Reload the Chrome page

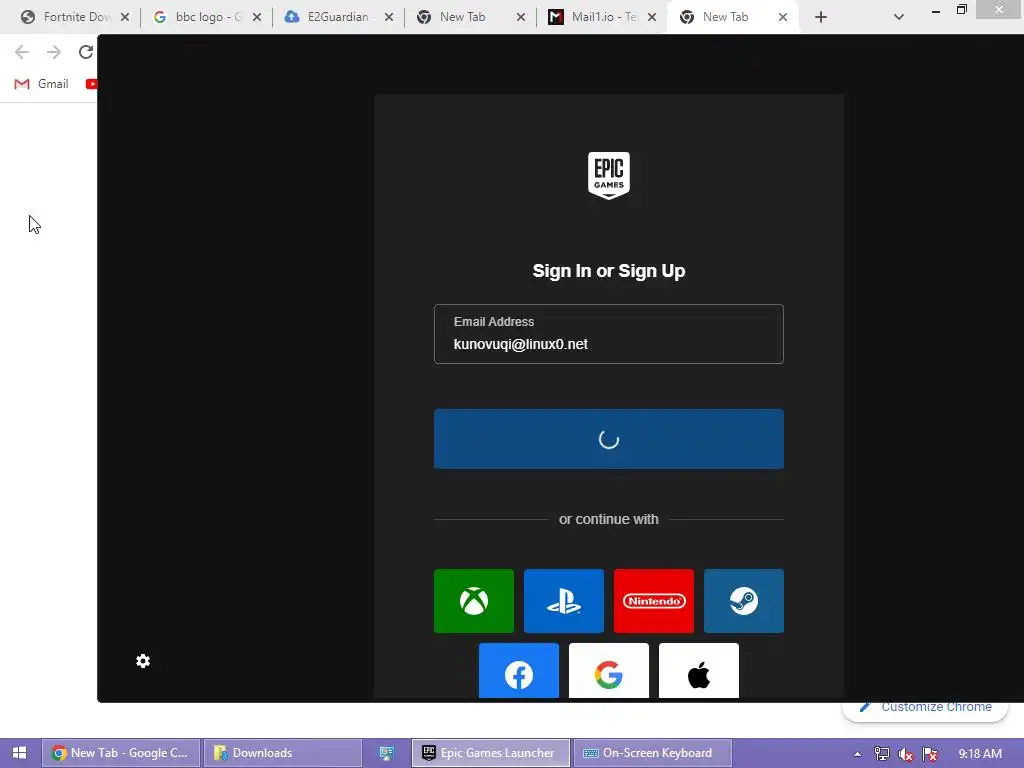click(86, 52)
